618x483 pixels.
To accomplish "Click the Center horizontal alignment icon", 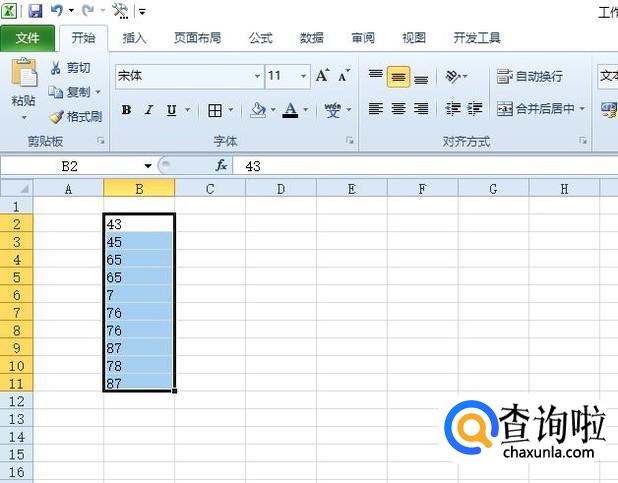I will pyautogui.click(x=398, y=109).
